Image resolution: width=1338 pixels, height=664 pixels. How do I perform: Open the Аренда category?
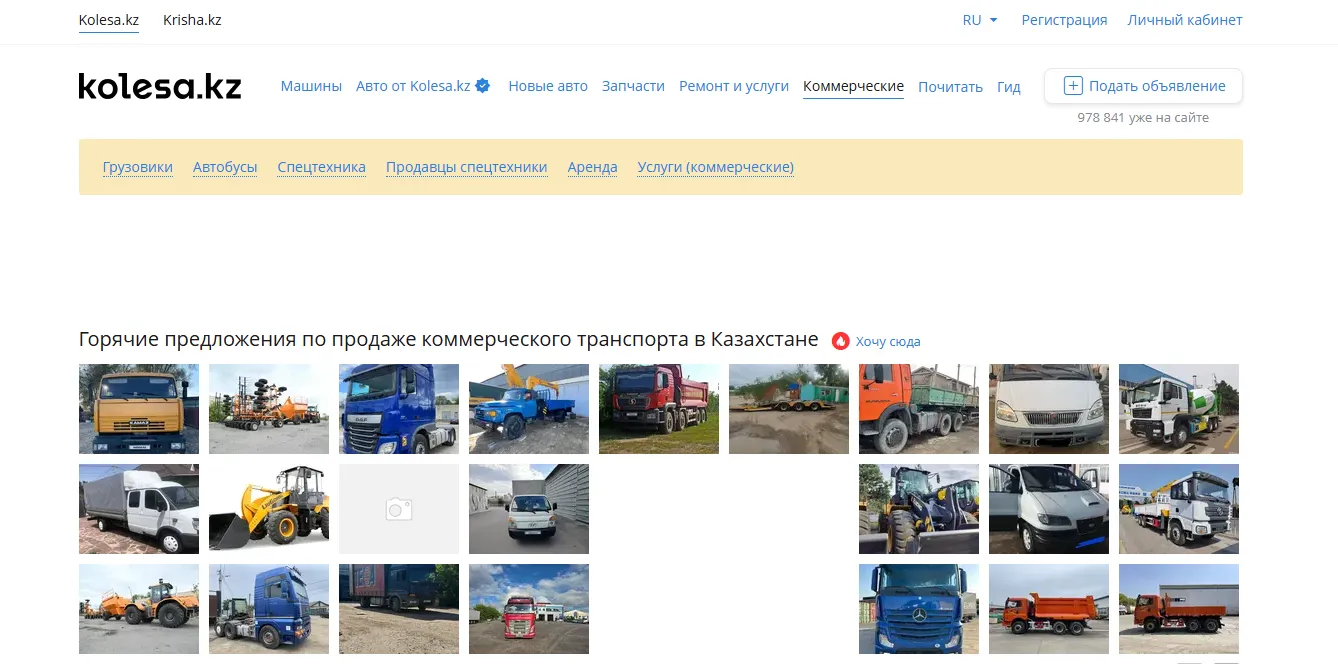click(x=592, y=167)
